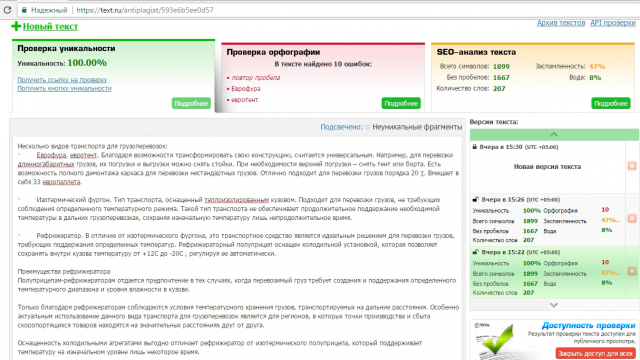Click the 'повтор пробела' spelling error
Viewport: 640px width, 360px height.
[x=256, y=78]
